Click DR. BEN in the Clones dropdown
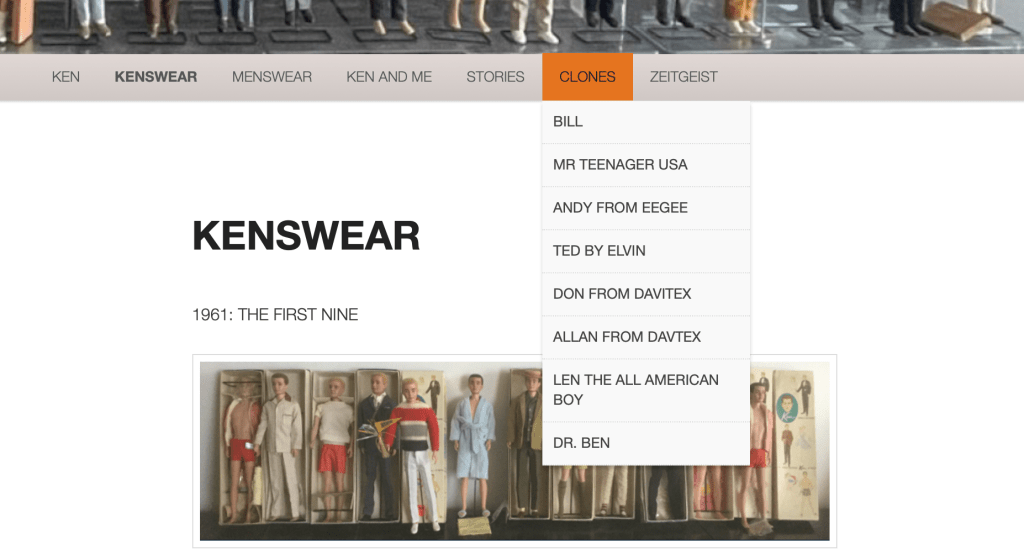Viewport: 1024px width, 550px height. tap(581, 443)
